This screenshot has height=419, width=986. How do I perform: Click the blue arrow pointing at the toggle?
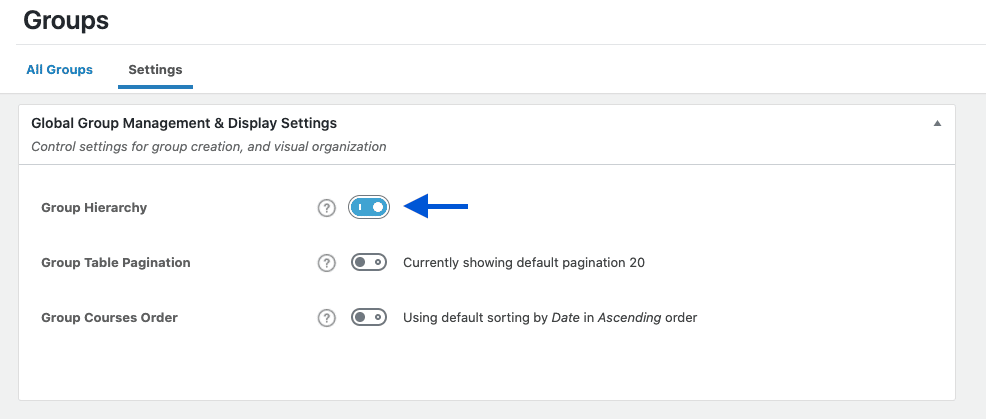click(436, 206)
